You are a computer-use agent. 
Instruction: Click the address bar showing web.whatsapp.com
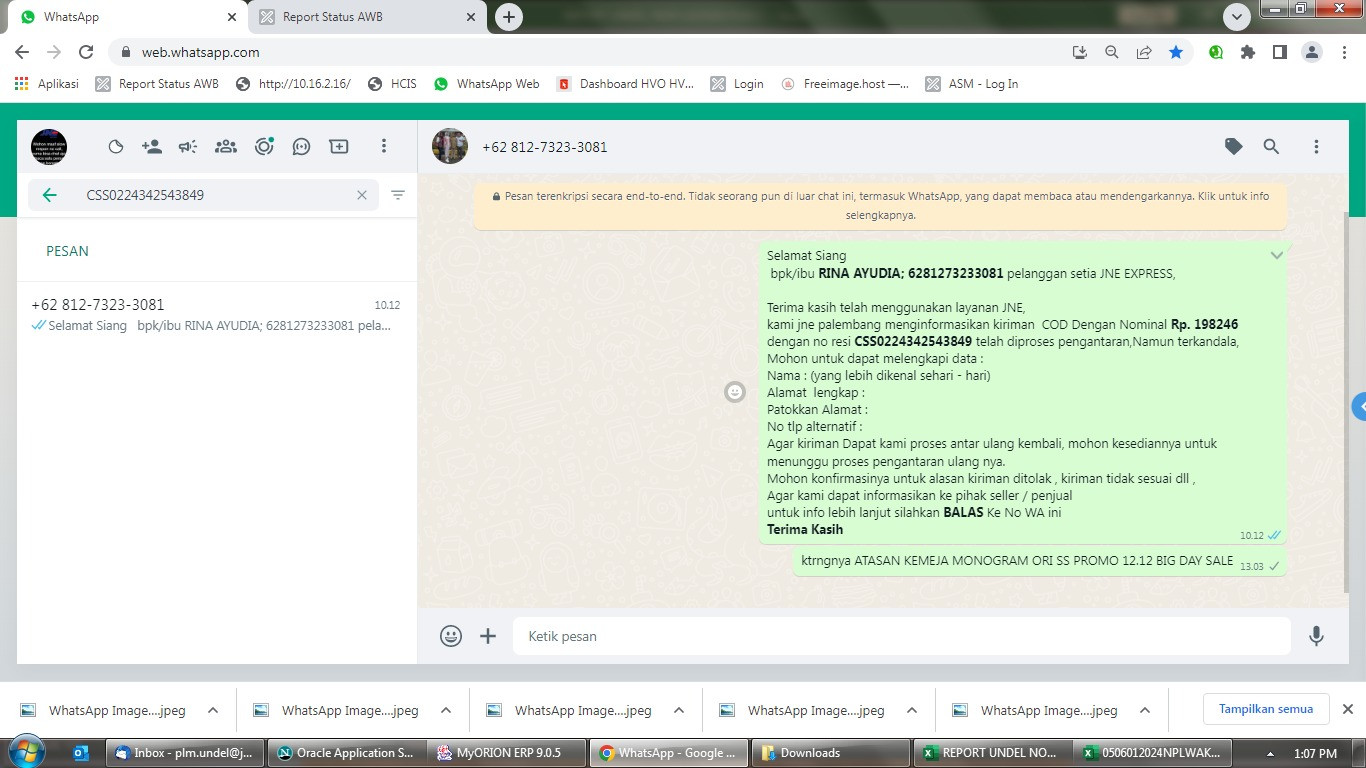[x=590, y=52]
